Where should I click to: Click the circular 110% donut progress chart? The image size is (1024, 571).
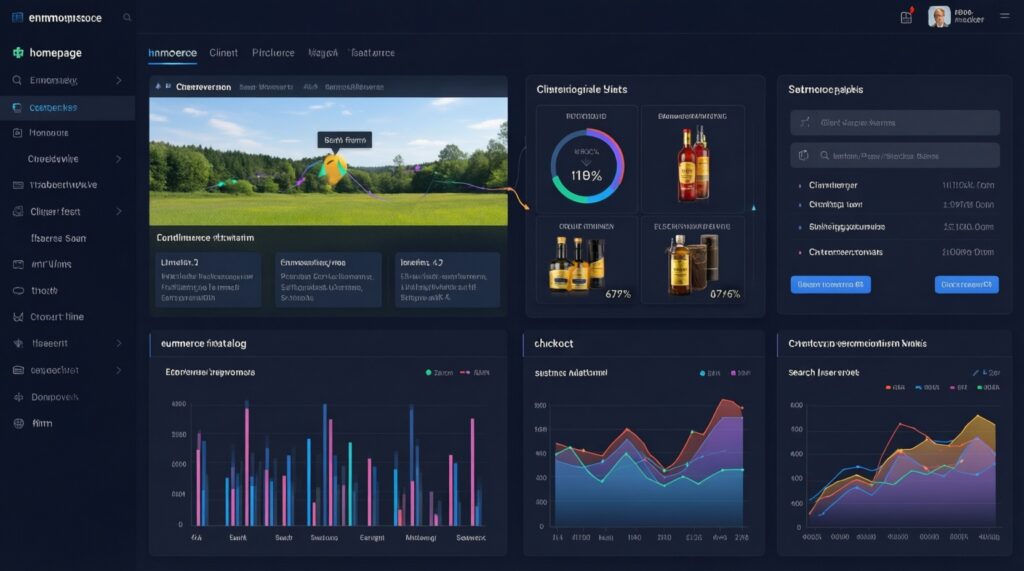(587, 167)
